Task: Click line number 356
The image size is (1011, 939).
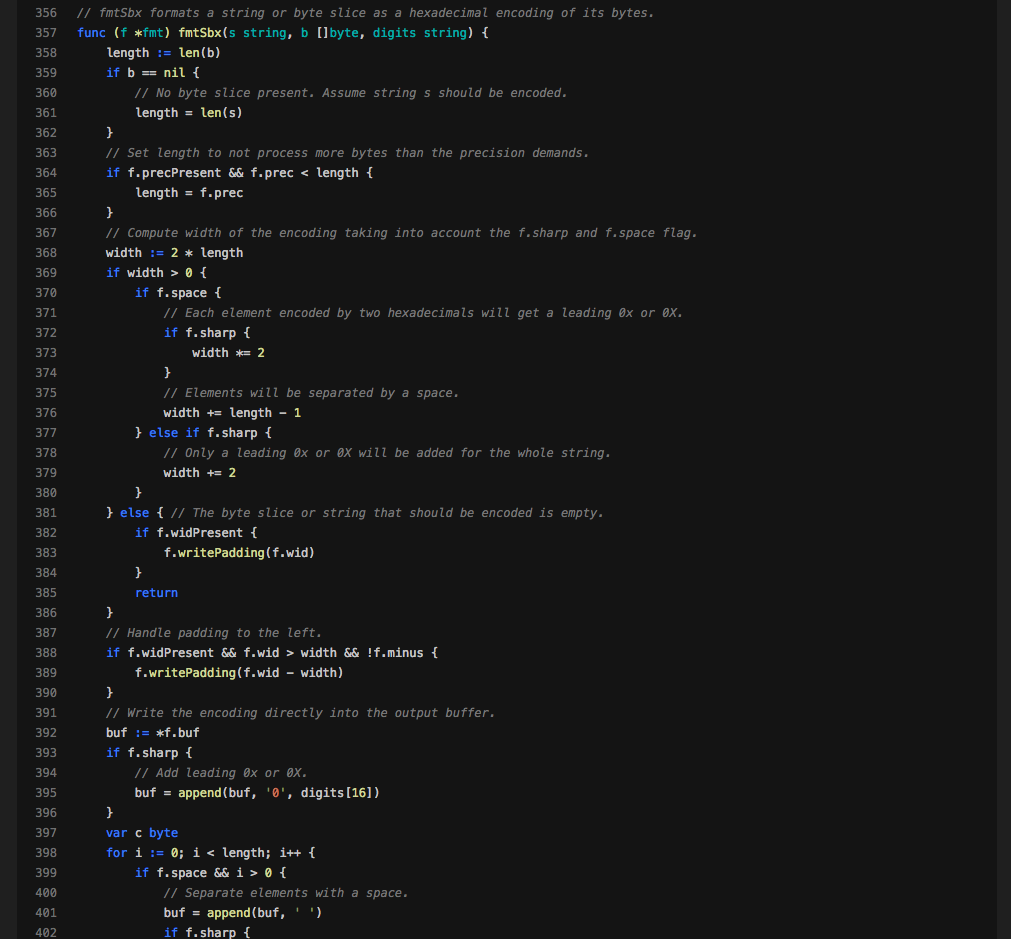Action: point(46,13)
